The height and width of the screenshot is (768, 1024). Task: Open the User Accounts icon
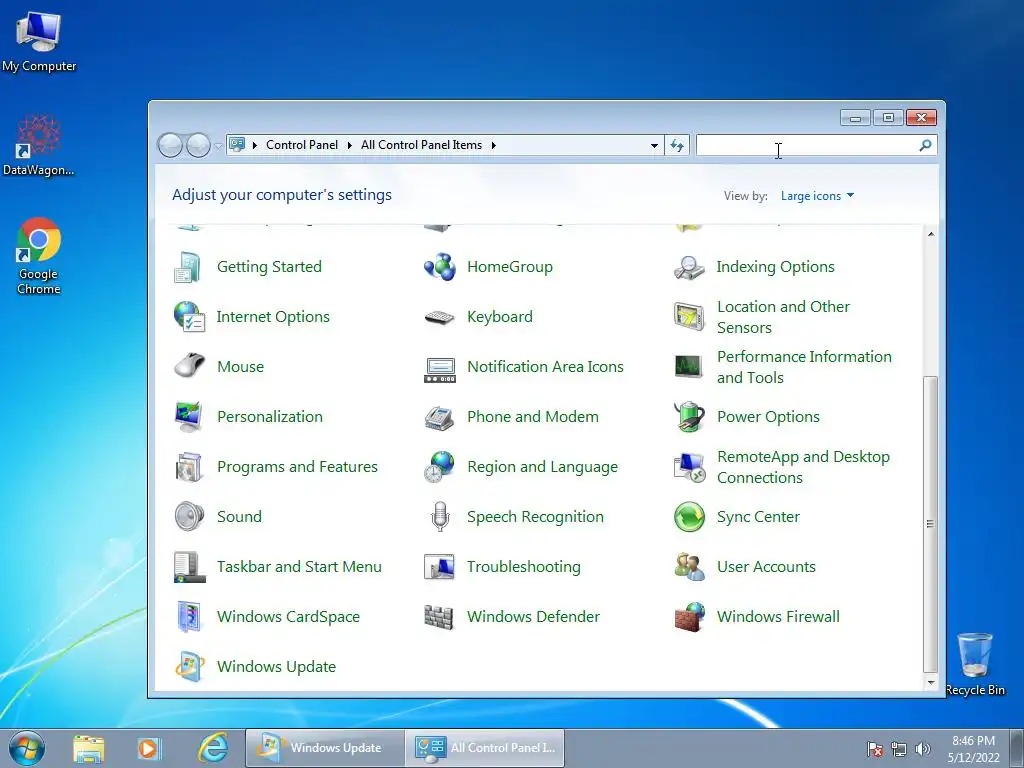pos(689,567)
